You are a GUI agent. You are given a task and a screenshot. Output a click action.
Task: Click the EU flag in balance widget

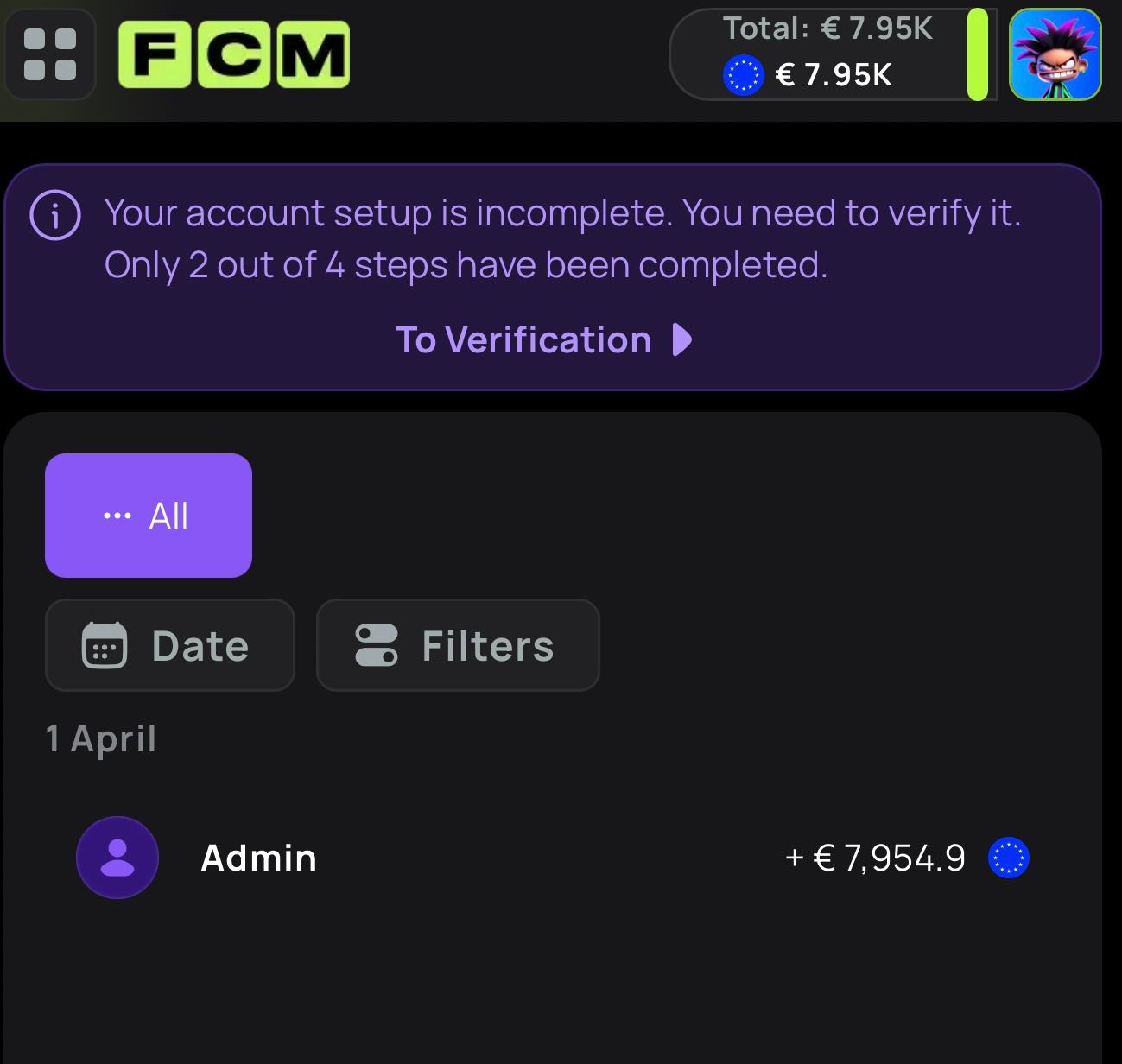click(743, 75)
